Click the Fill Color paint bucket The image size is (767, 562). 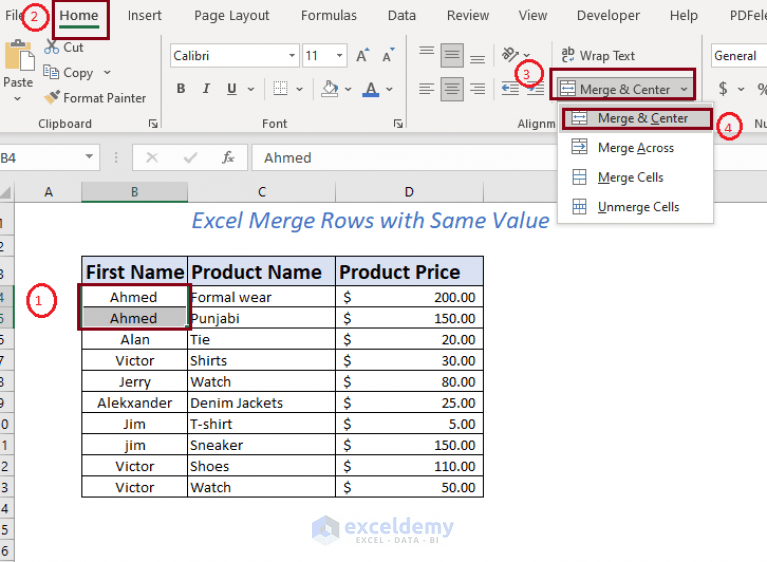point(330,89)
